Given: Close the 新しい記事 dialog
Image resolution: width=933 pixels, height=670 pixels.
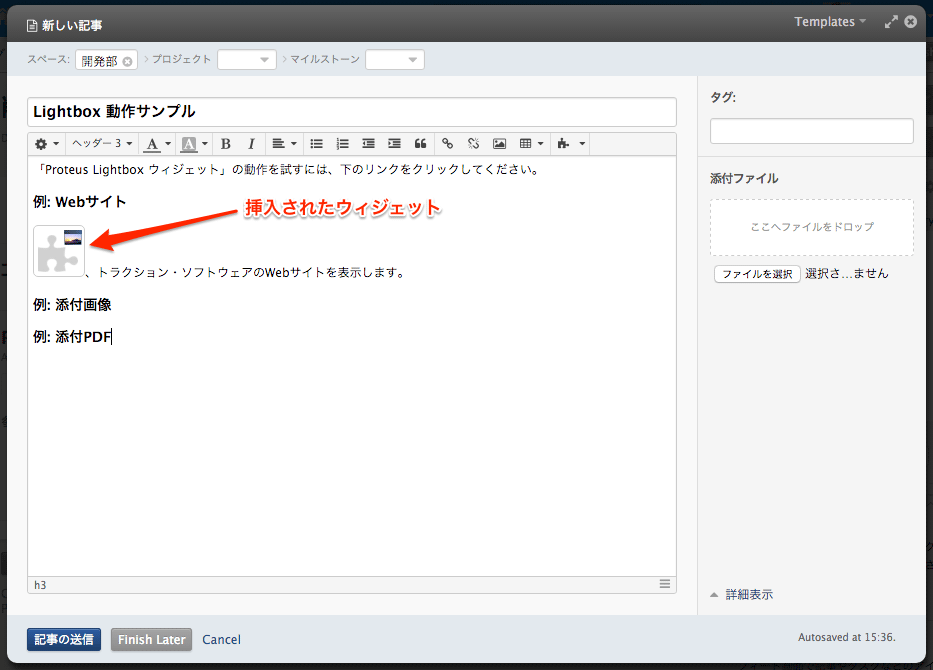Looking at the screenshot, I should (x=910, y=22).
